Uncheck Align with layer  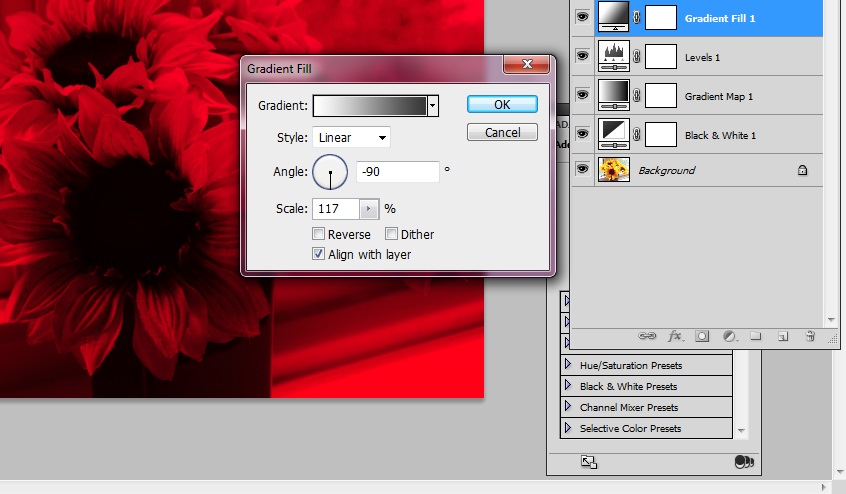tap(318, 254)
